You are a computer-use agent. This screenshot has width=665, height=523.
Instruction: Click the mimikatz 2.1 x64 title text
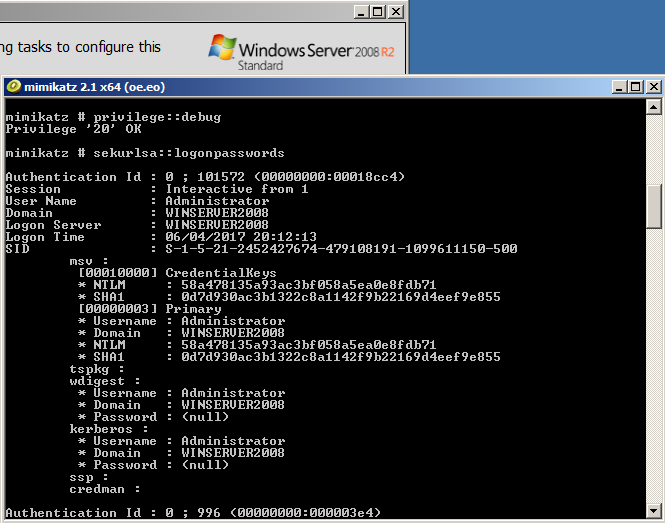pyautogui.click(x=95, y=87)
